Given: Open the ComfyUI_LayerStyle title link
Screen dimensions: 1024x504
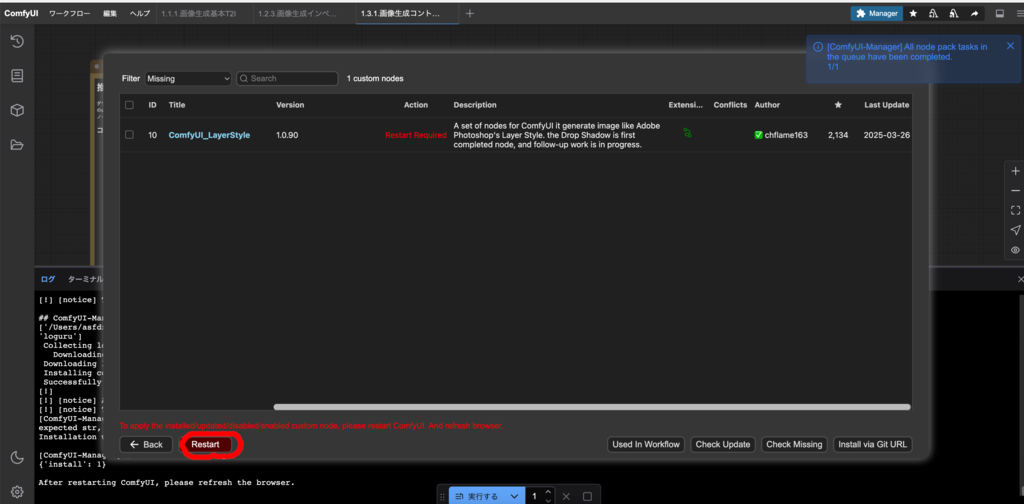Looking at the screenshot, I should pos(209,135).
